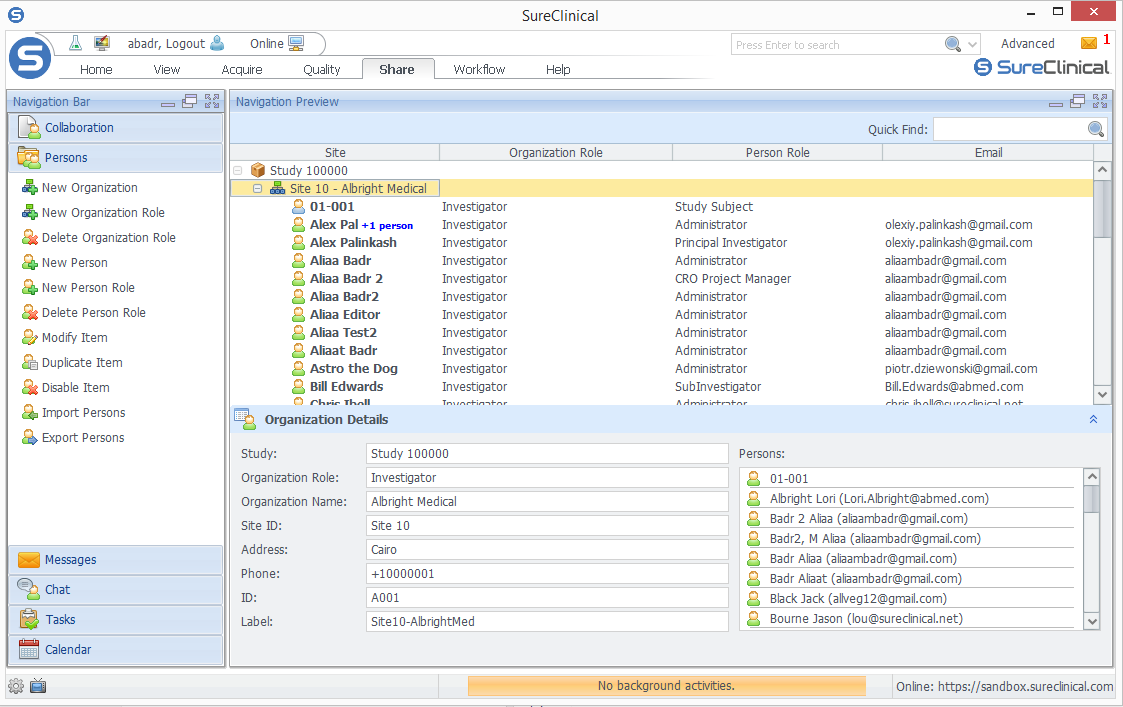Open the search options dropdown arrow
The height and width of the screenshot is (707, 1123).
tap(972, 44)
